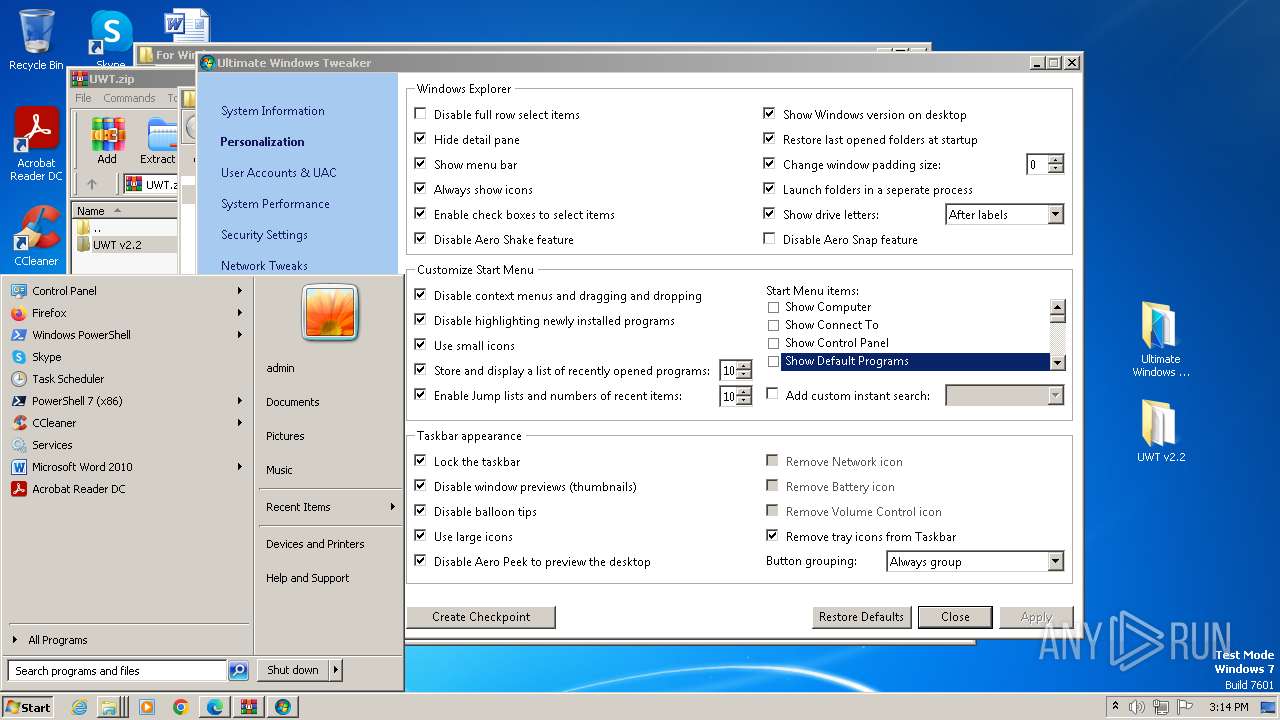Open Ultimate Windows Tweaker desktop folder
This screenshot has height=720, width=1280.
(1160, 338)
